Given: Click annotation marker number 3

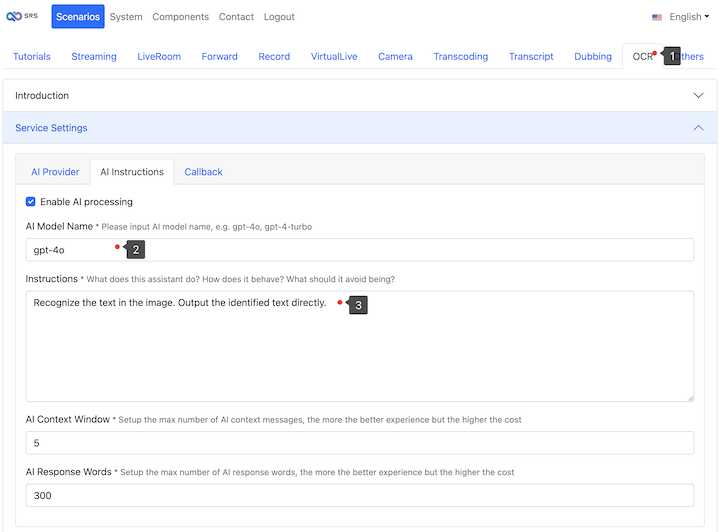Looking at the screenshot, I should coord(359,305).
